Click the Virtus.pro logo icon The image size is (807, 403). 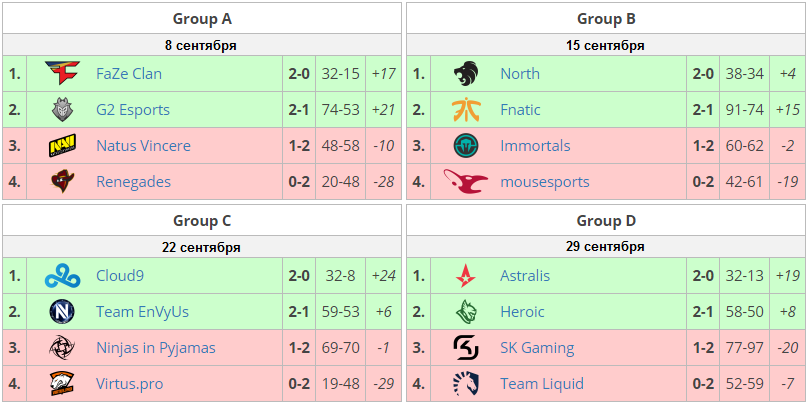[64, 384]
